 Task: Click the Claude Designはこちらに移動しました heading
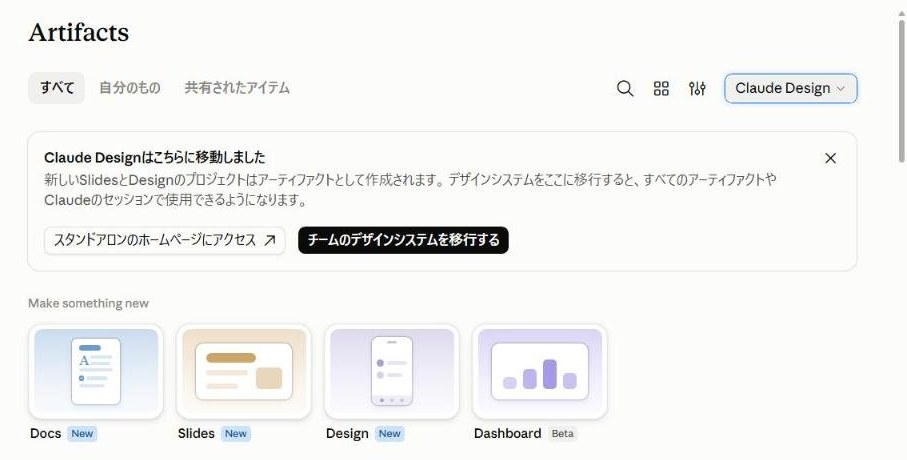(x=154, y=157)
